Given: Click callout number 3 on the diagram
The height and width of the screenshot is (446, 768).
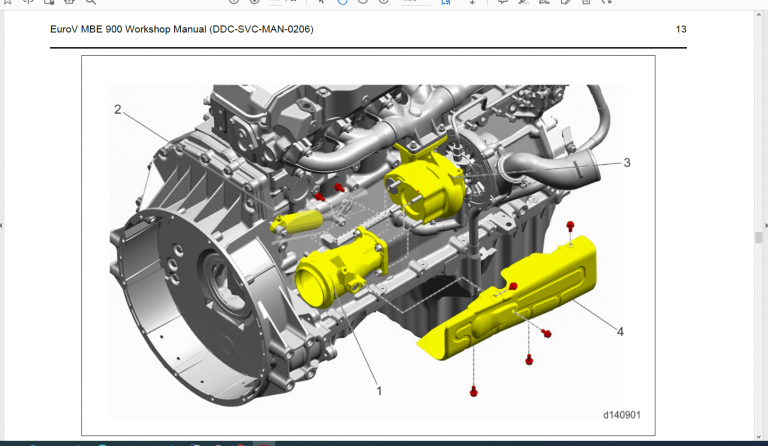Looking at the screenshot, I should [x=626, y=162].
